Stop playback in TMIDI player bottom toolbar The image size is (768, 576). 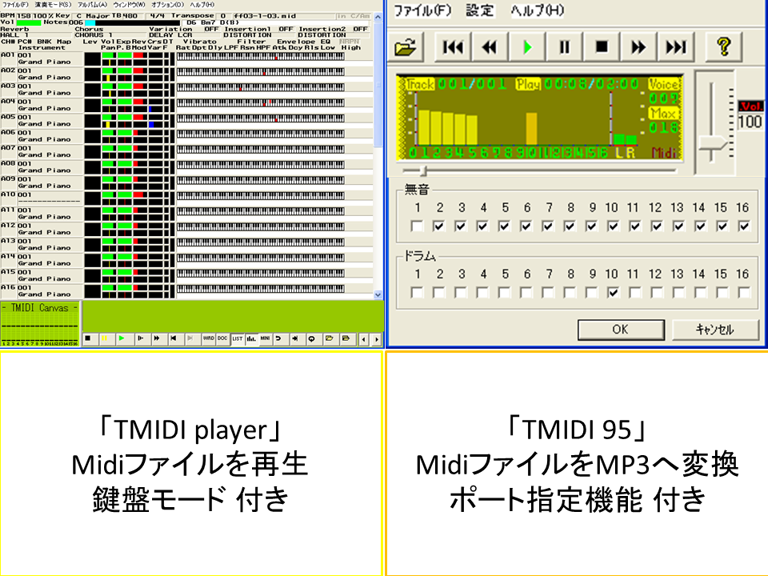[88, 338]
